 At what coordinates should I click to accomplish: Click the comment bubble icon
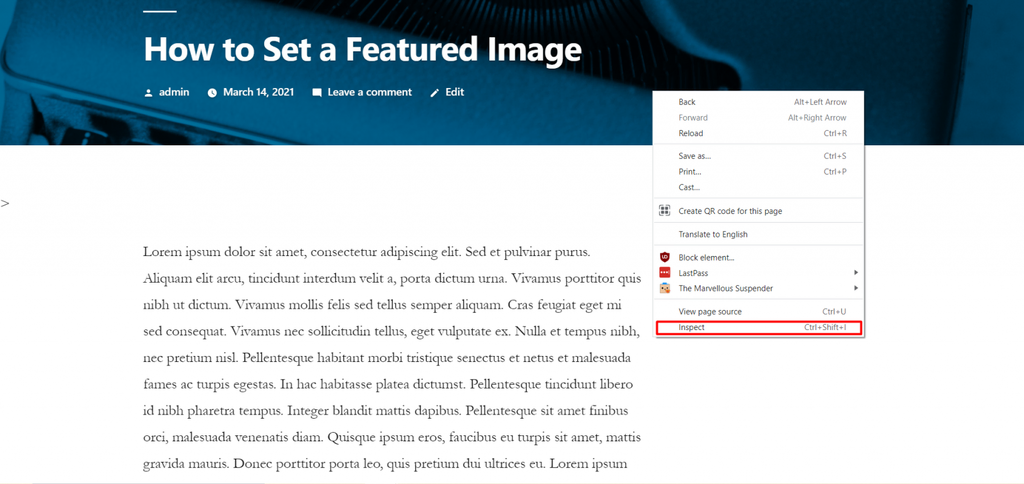point(317,93)
